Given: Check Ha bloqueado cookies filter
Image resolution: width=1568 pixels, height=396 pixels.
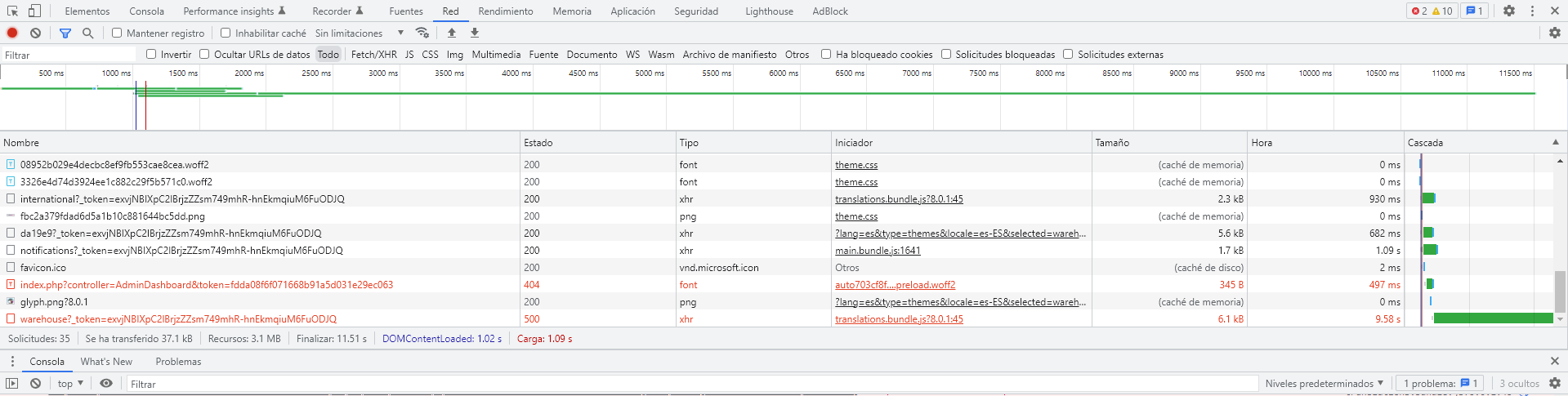Looking at the screenshot, I should pyautogui.click(x=826, y=54).
